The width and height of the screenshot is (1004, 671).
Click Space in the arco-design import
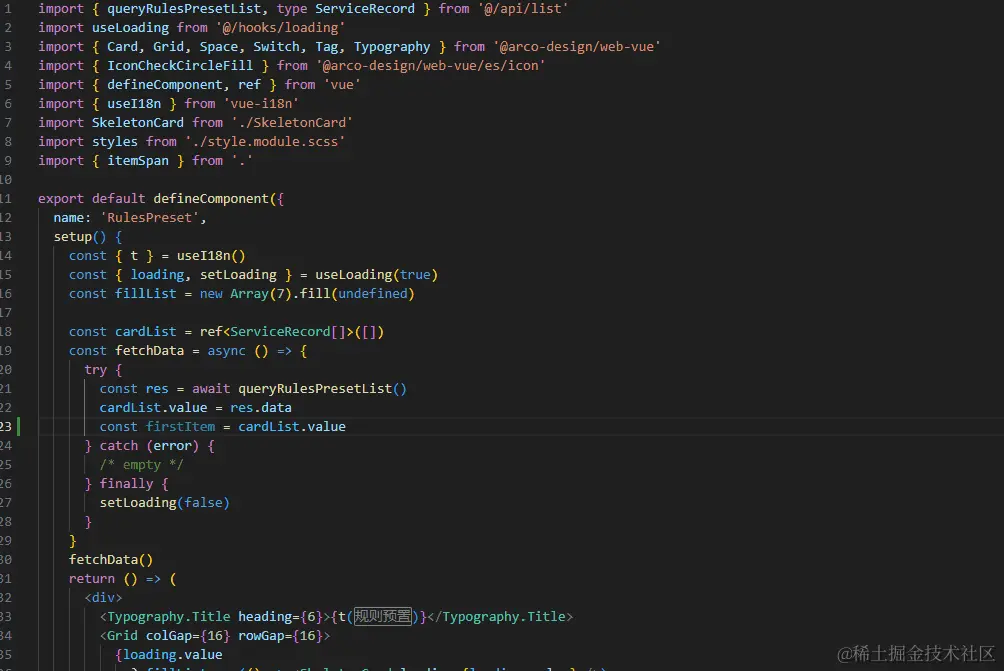[x=218, y=47]
